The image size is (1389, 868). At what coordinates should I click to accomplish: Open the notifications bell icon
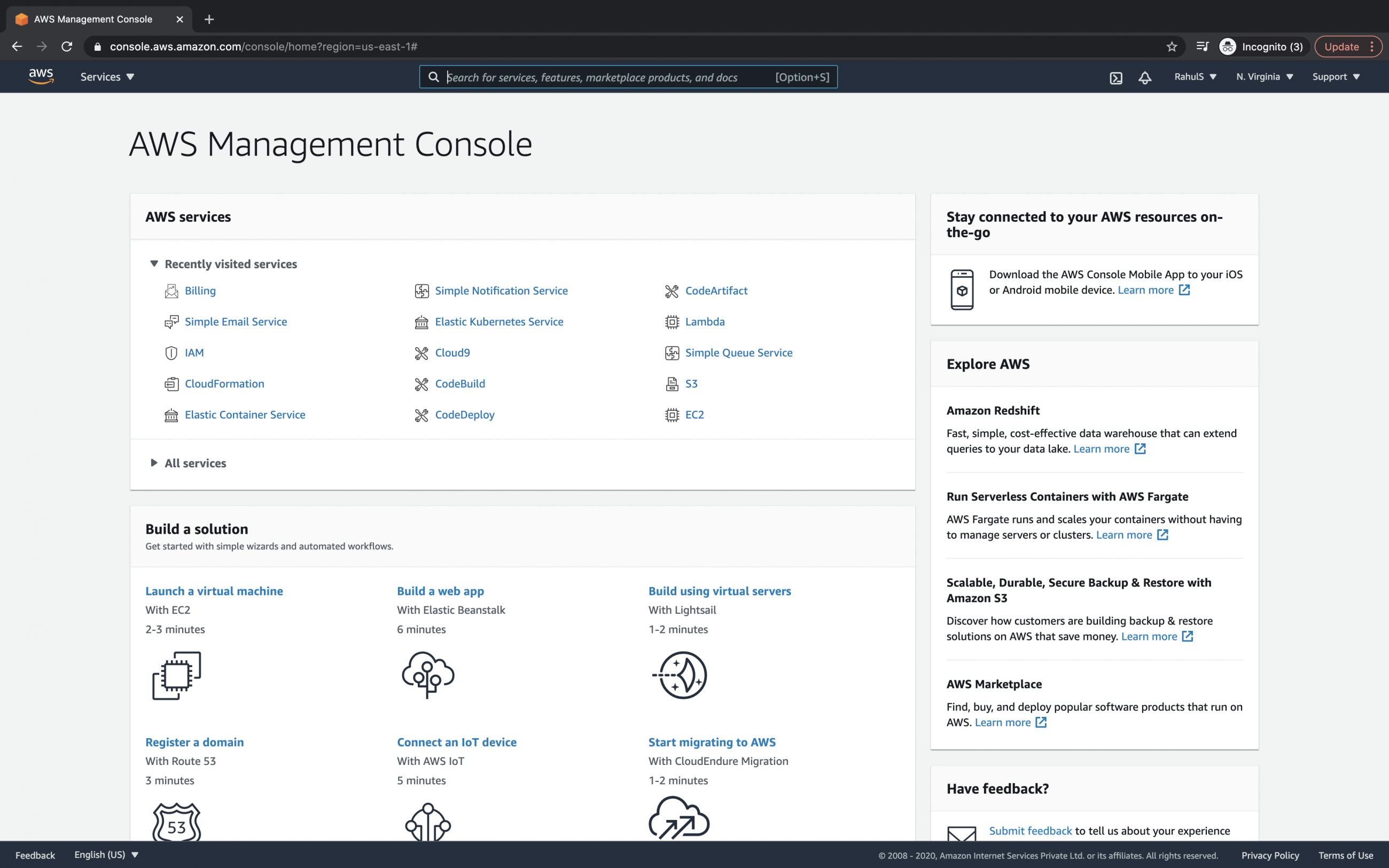[x=1144, y=76]
